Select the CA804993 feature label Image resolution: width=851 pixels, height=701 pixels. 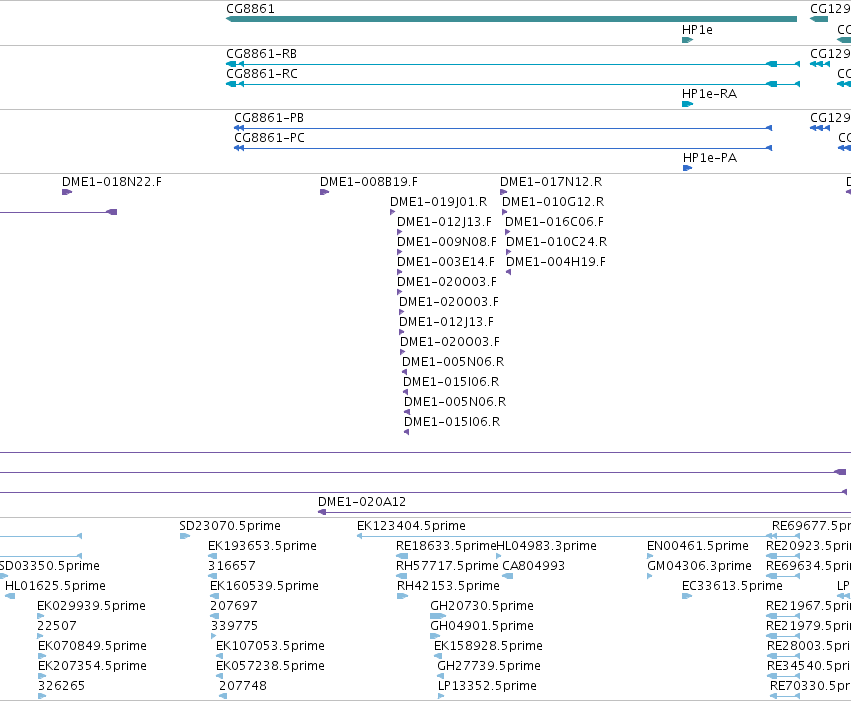click(x=534, y=566)
